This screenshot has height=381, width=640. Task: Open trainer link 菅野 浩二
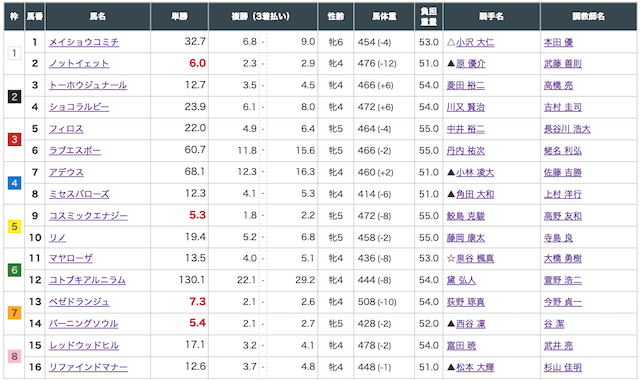coord(562,280)
